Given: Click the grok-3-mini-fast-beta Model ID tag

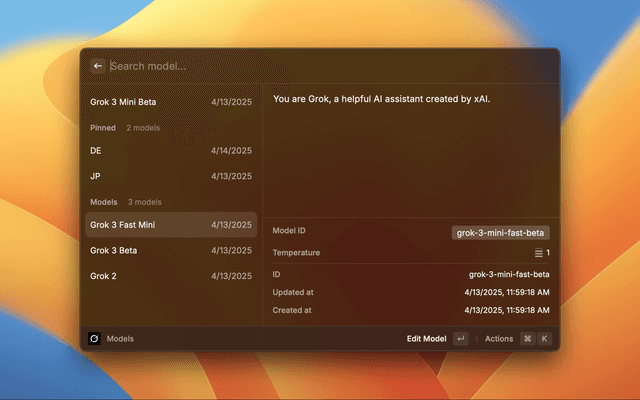Looking at the screenshot, I should (x=500, y=232).
